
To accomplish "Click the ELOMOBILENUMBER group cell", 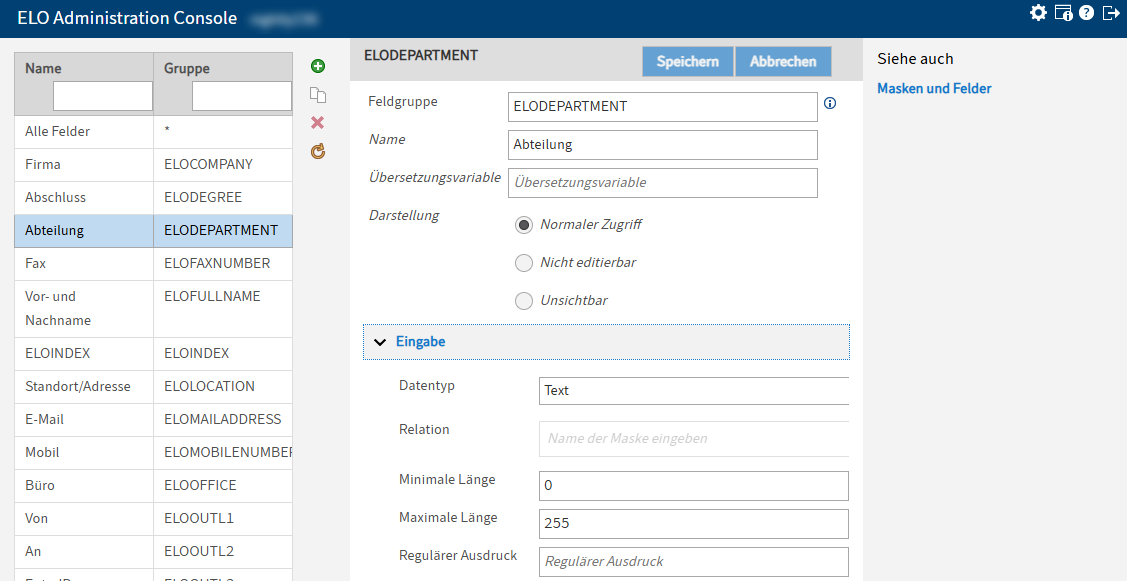I will 223,453.
